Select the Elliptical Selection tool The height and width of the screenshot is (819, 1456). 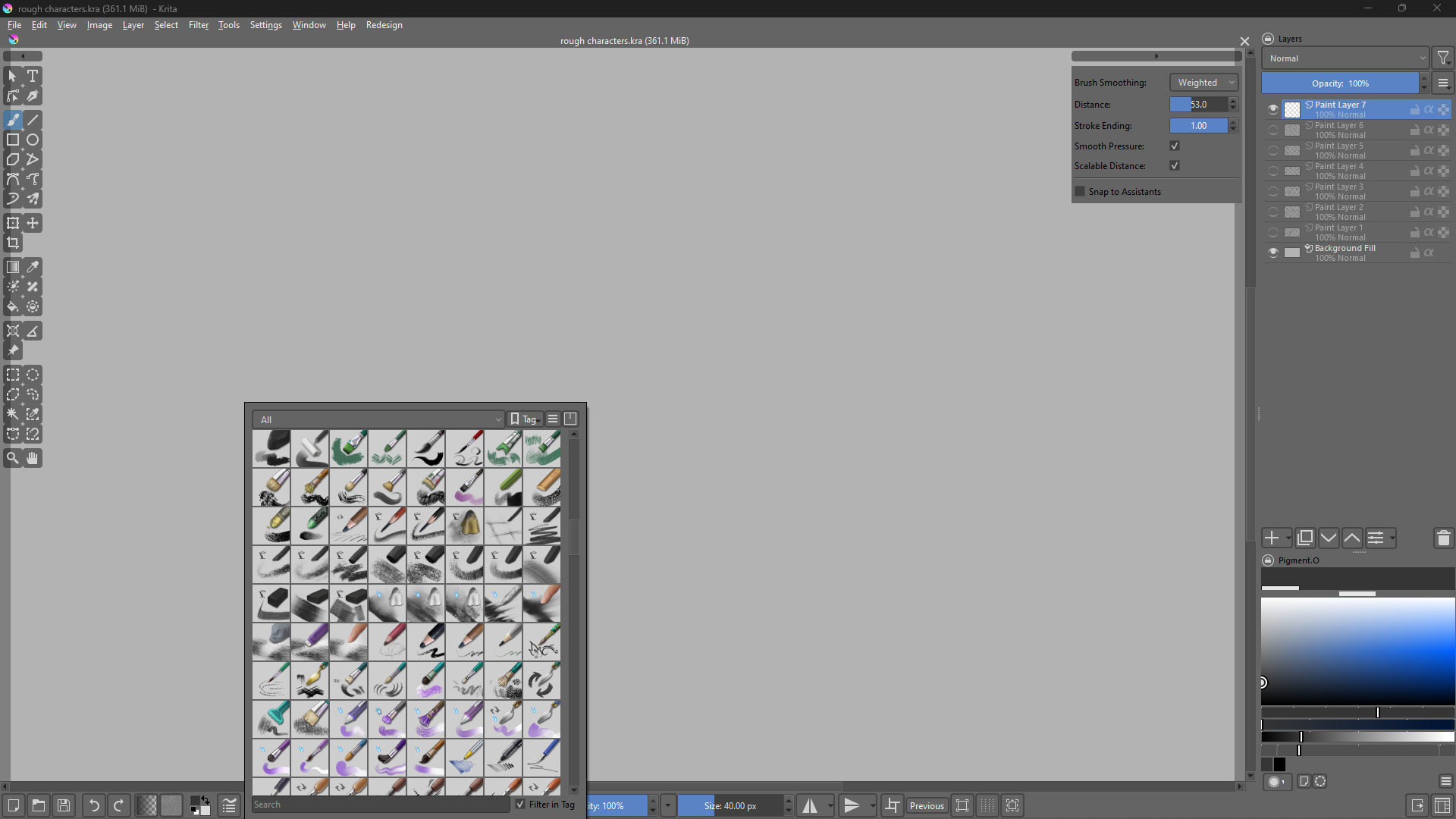click(x=33, y=375)
